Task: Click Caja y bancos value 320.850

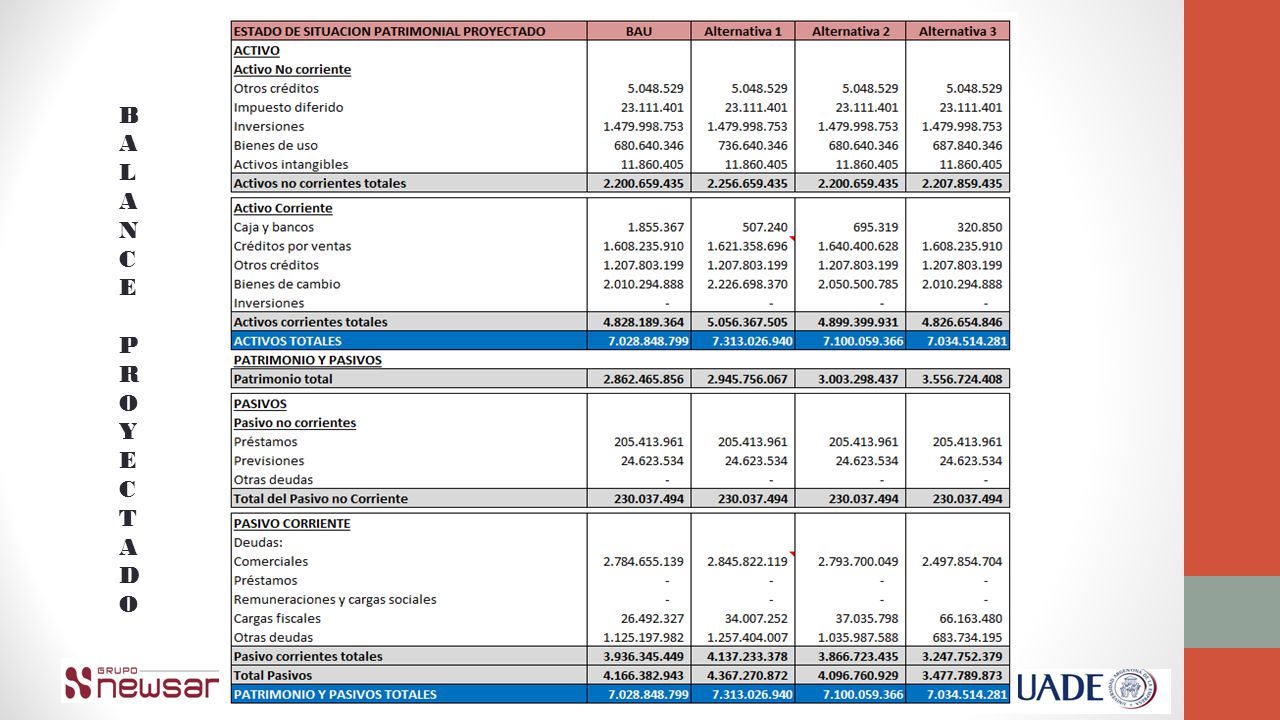Action: (980, 227)
